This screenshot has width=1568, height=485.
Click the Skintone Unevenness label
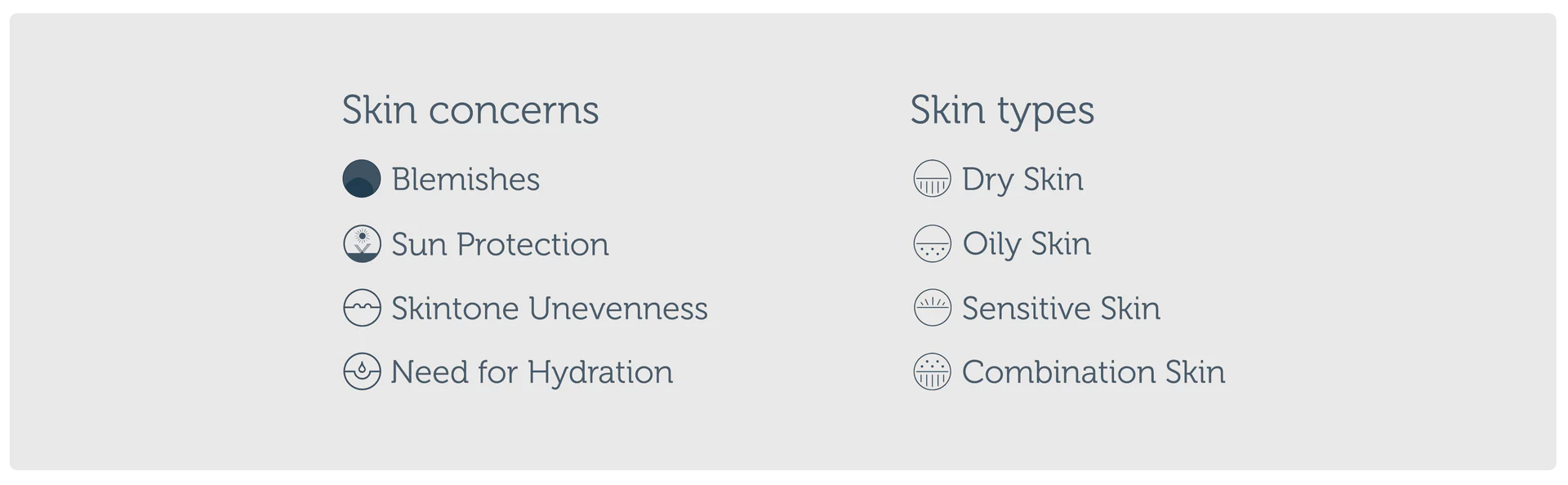pyautogui.click(x=550, y=308)
